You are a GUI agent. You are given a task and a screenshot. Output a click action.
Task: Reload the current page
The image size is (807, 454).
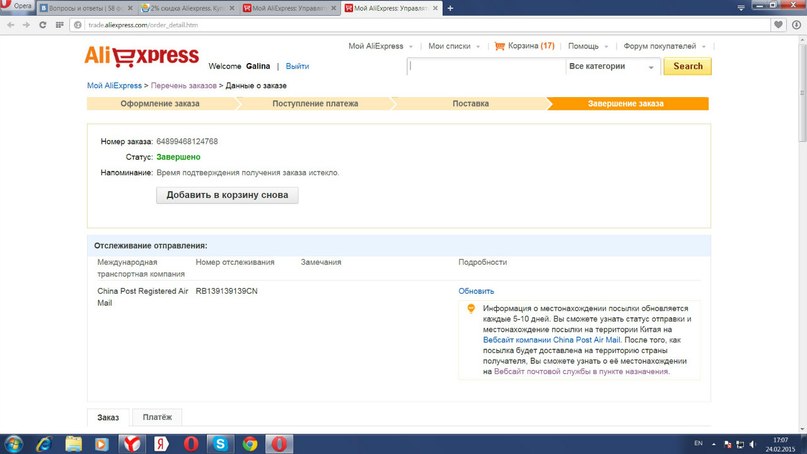coord(43,25)
